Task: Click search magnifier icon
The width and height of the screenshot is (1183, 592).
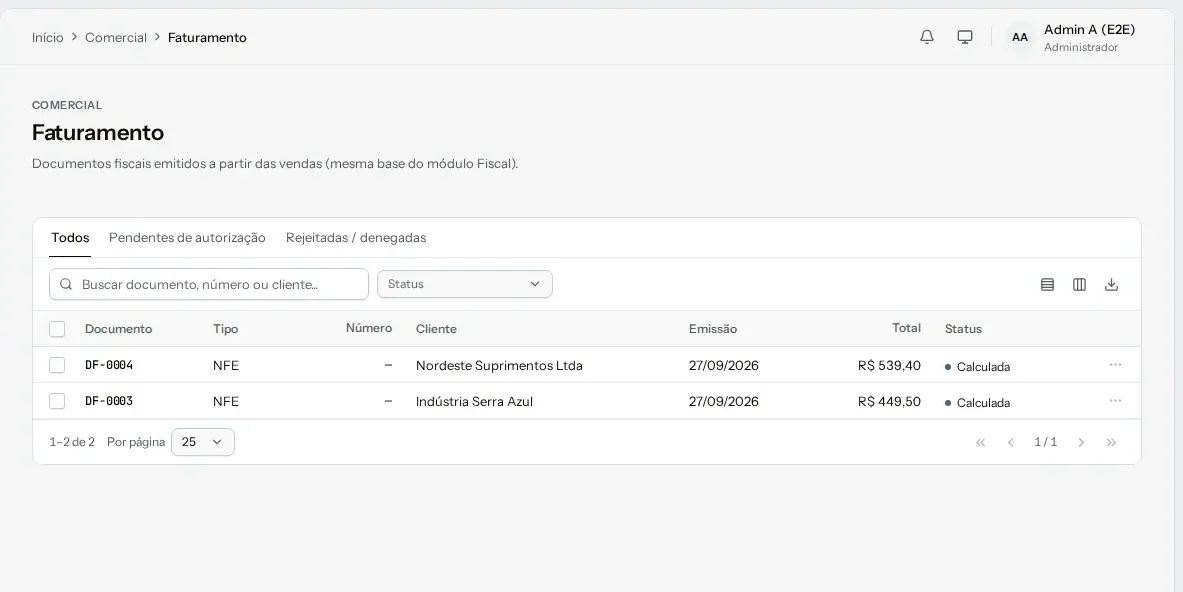Action: 66,284
